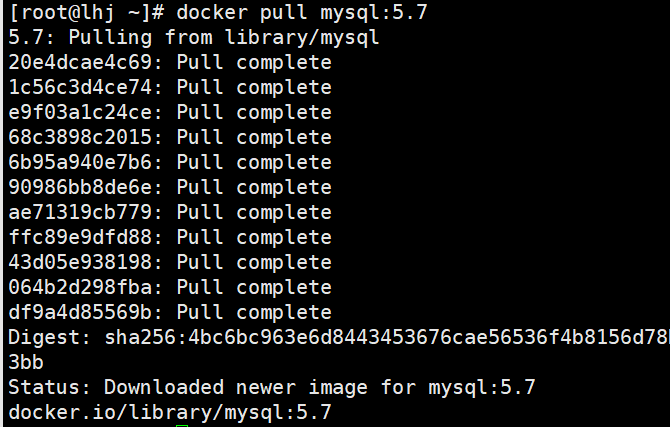670x427 pixels.
Task: Click layer ID 20e4dcae4c69
Action: [80, 62]
